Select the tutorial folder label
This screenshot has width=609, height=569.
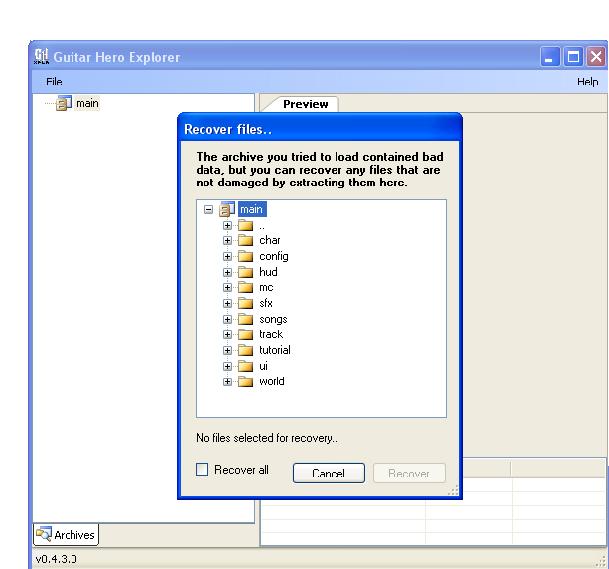pyautogui.click(x=275, y=350)
